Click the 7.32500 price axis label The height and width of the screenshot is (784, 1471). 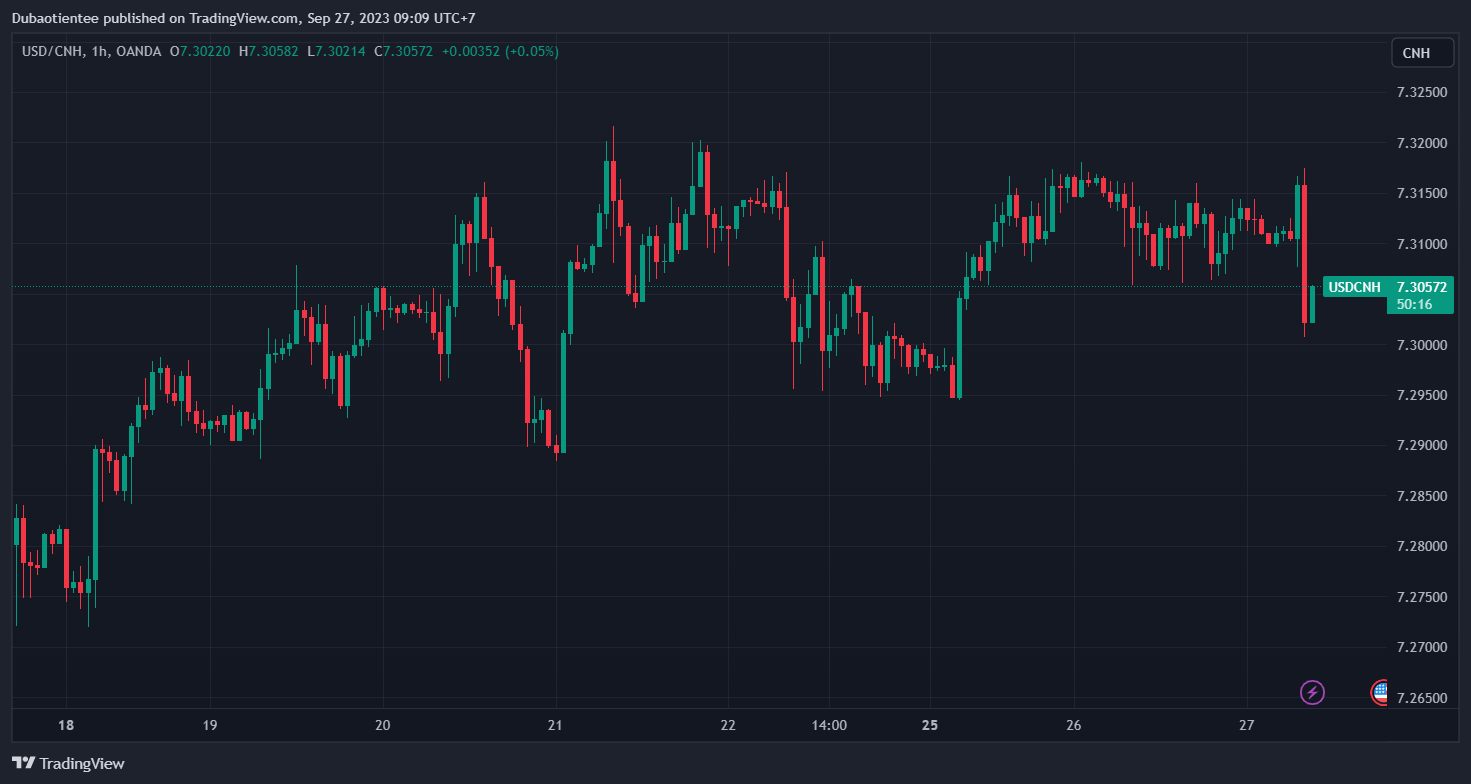[x=1421, y=92]
